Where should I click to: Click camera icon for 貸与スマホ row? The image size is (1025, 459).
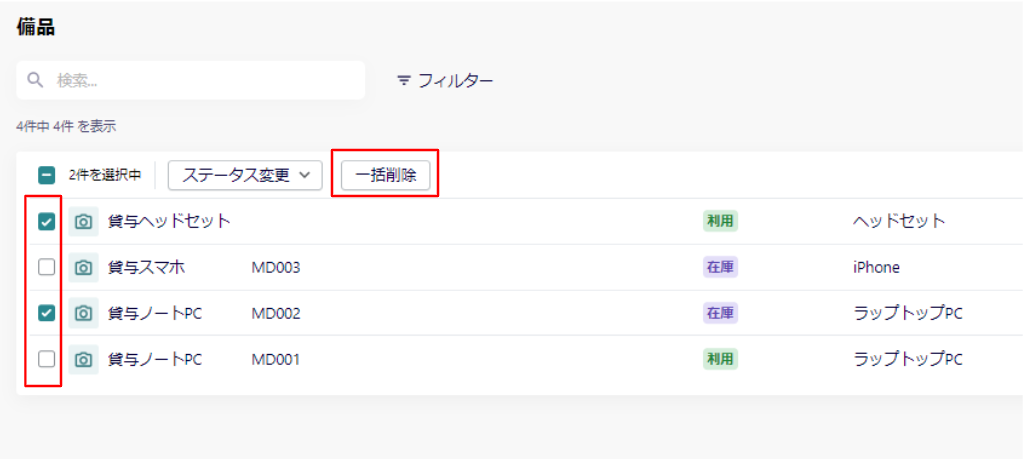coord(83,267)
